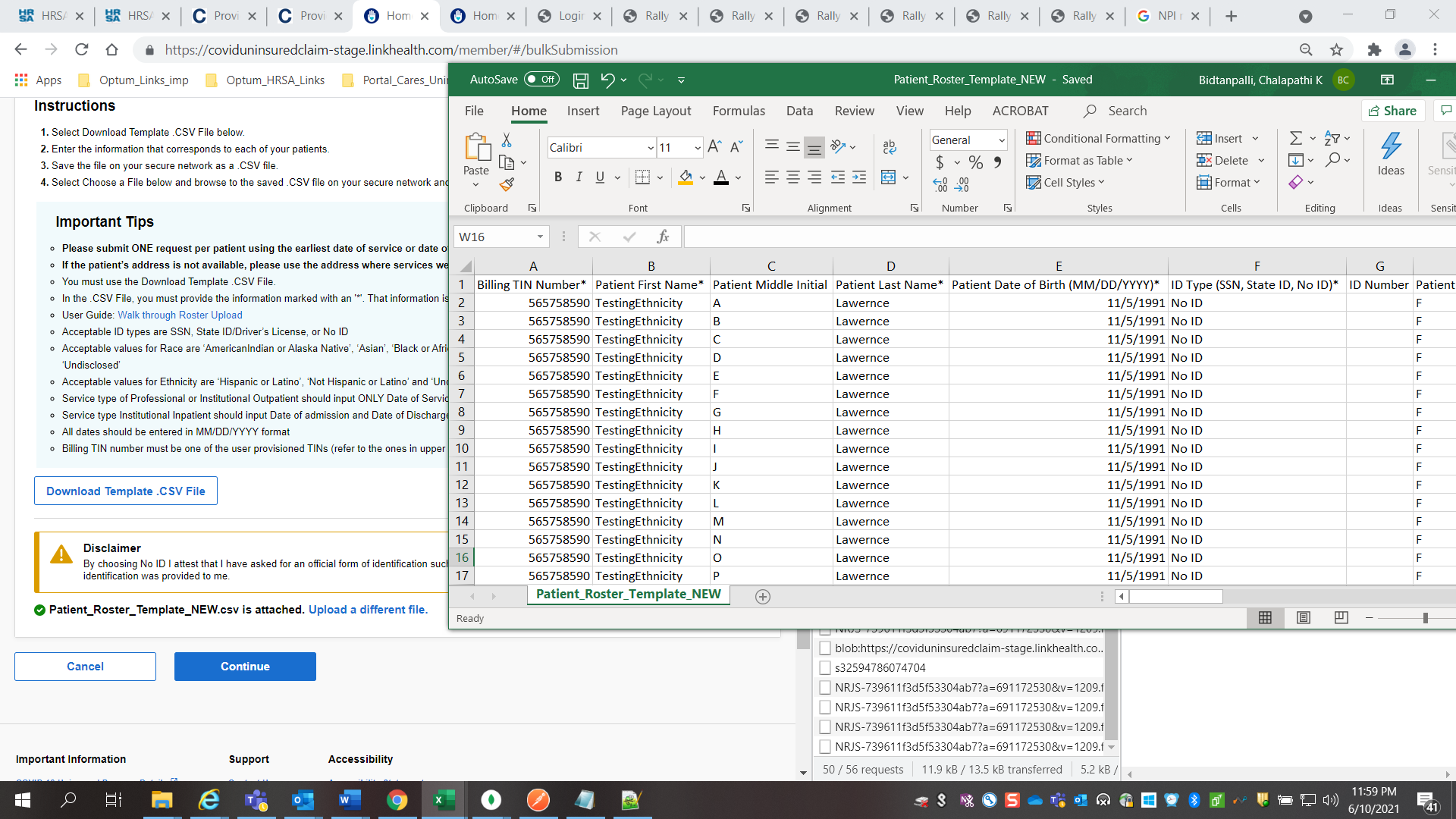Click the Italic formatting icon
Viewport: 1456px width, 819px height.
tap(579, 177)
